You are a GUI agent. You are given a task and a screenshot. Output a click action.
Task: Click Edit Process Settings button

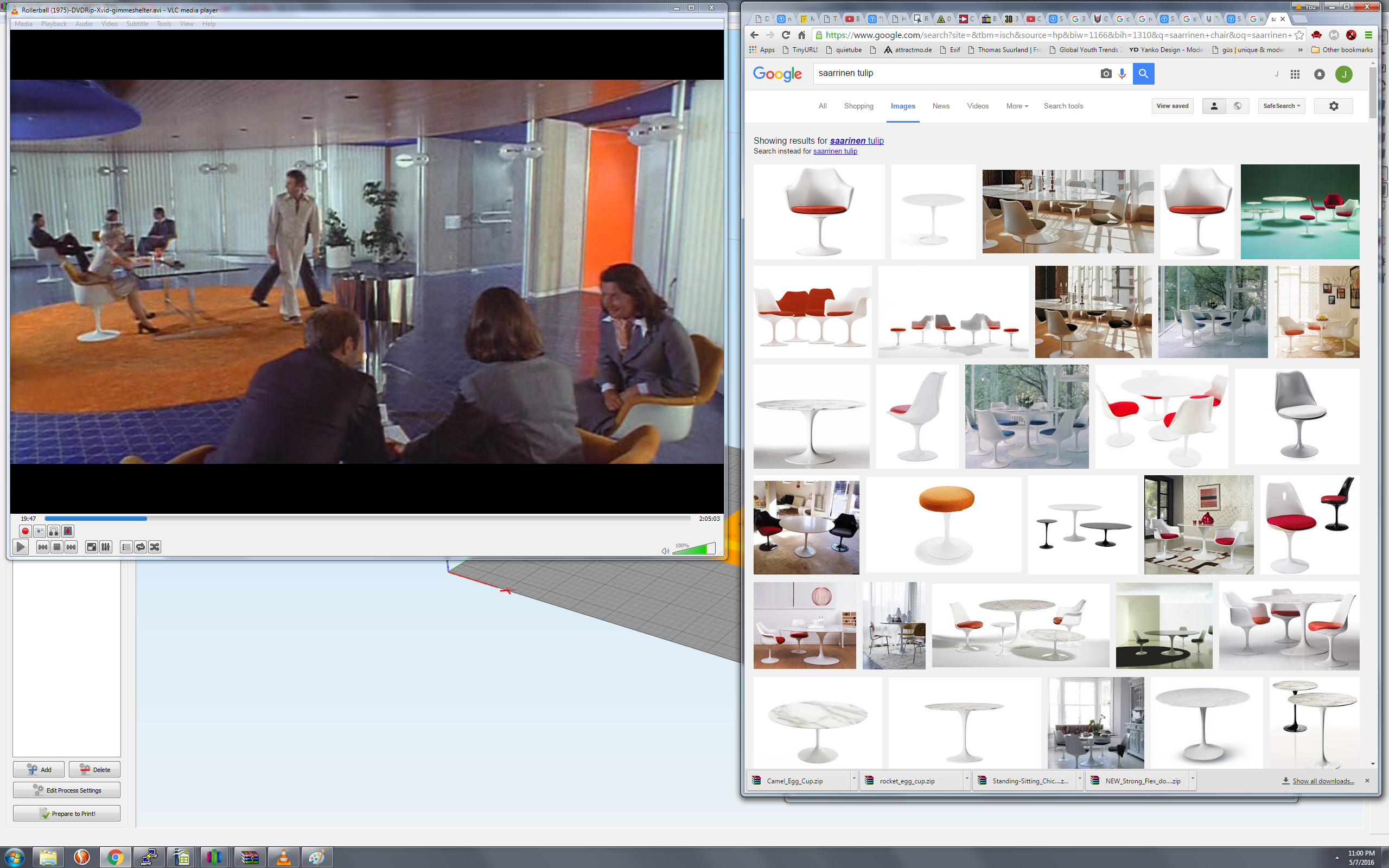click(x=67, y=790)
